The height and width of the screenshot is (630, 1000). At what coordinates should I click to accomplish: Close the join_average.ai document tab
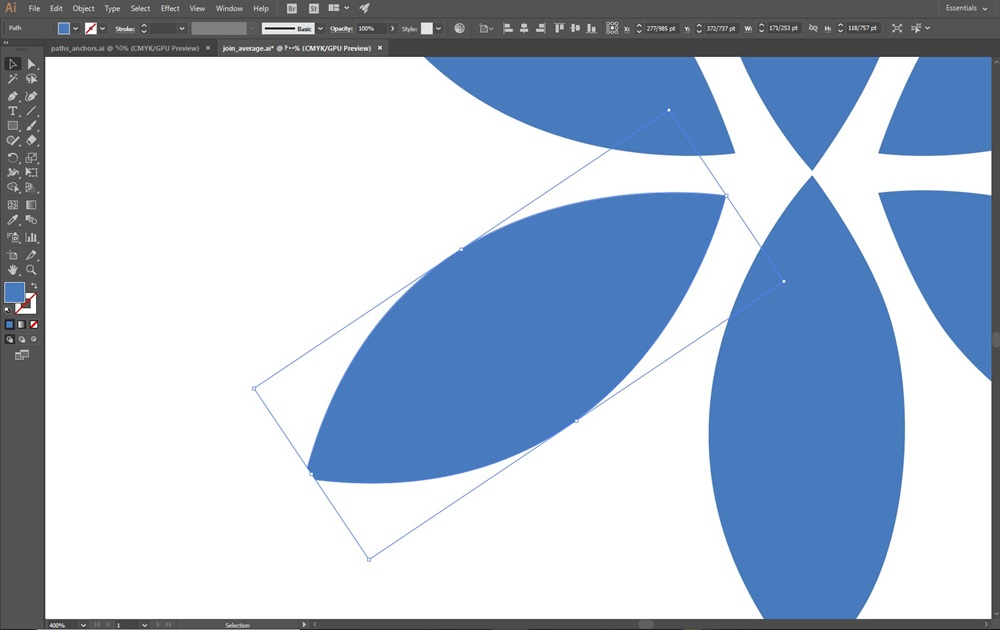pos(380,48)
